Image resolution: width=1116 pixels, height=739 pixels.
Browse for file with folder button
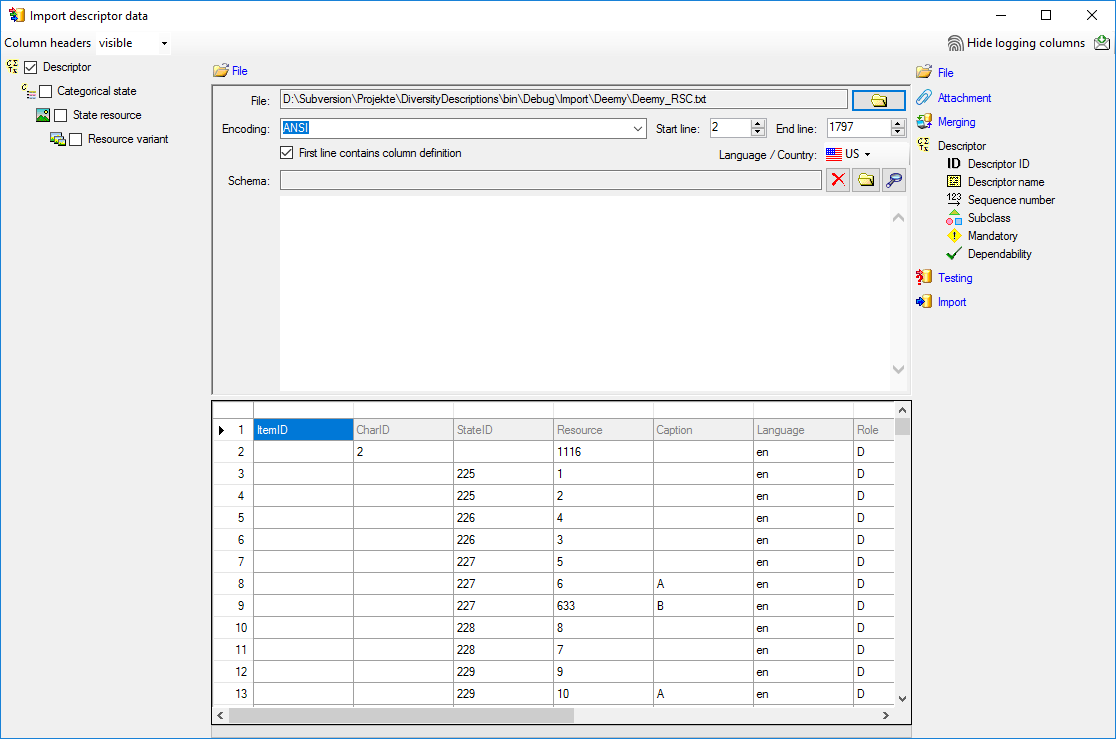tap(878, 100)
